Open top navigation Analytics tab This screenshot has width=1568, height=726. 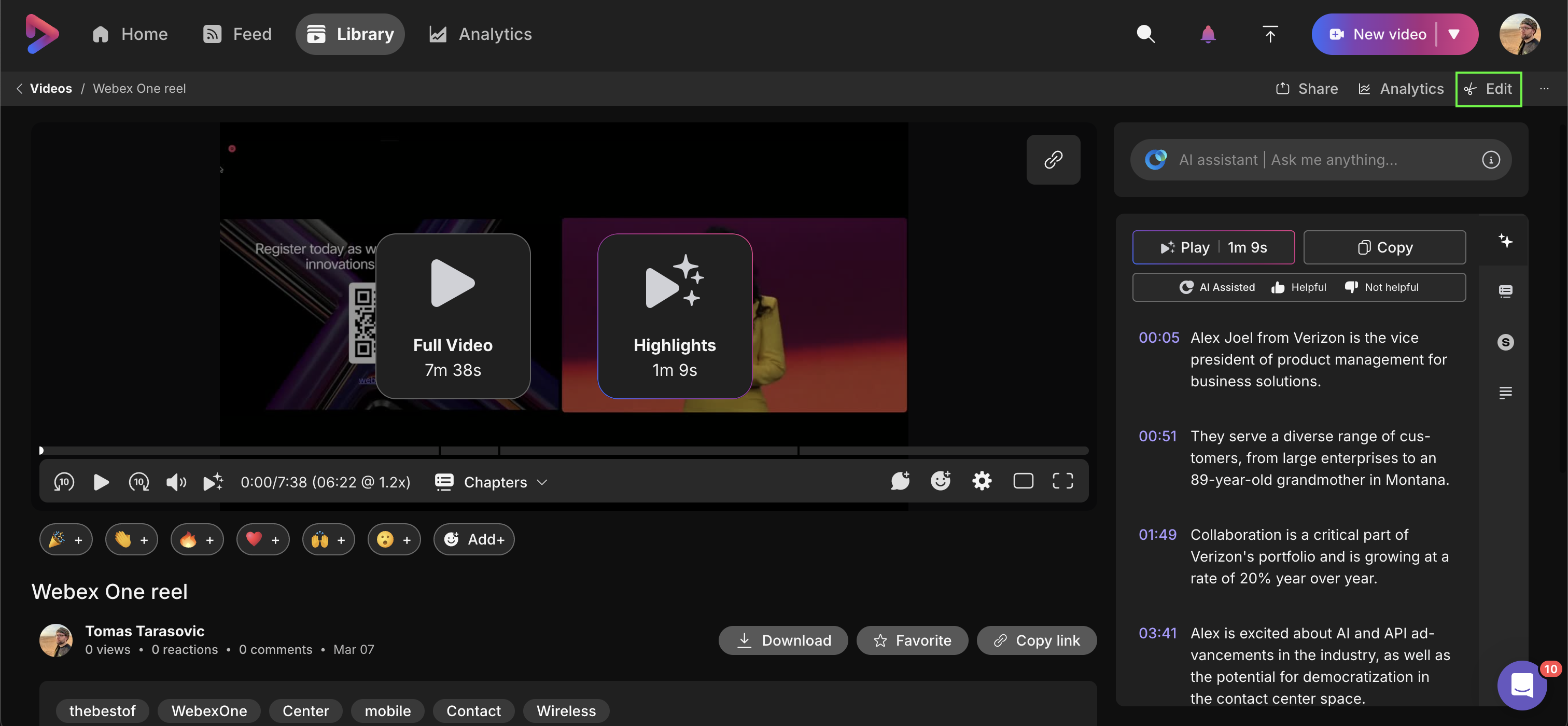pyautogui.click(x=480, y=34)
